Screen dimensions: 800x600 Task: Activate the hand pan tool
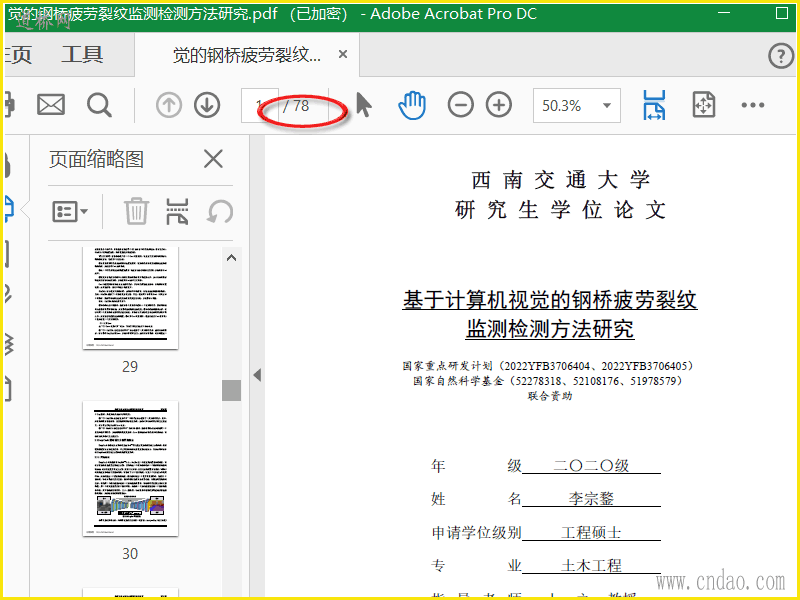(x=412, y=105)
